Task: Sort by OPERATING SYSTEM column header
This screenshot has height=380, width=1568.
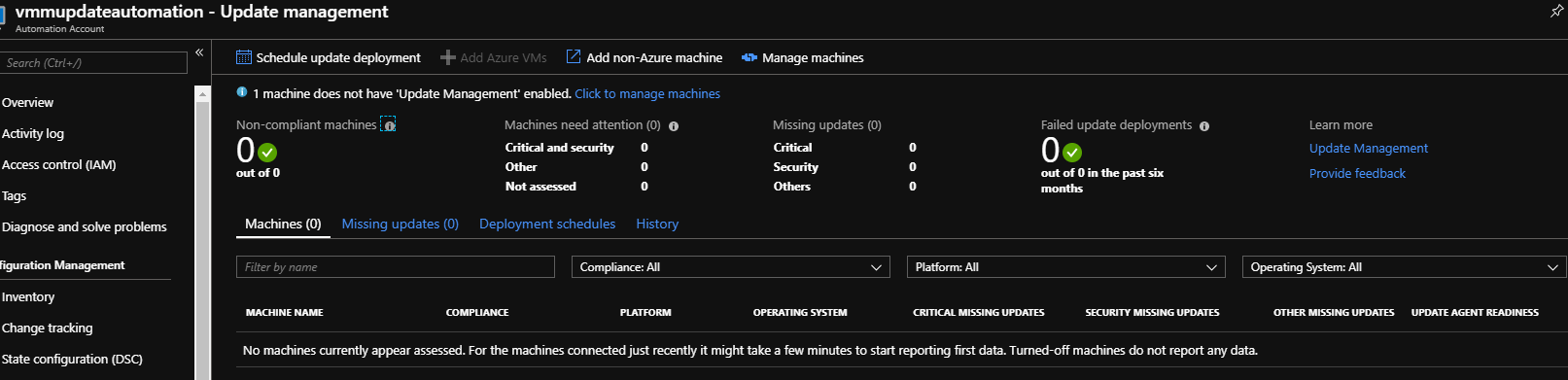Action: coord(800,313)
